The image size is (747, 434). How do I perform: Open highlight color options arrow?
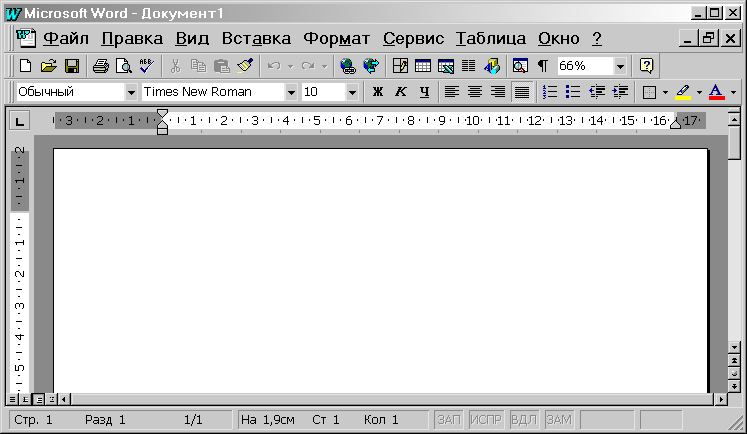click(x=699, y=92)
